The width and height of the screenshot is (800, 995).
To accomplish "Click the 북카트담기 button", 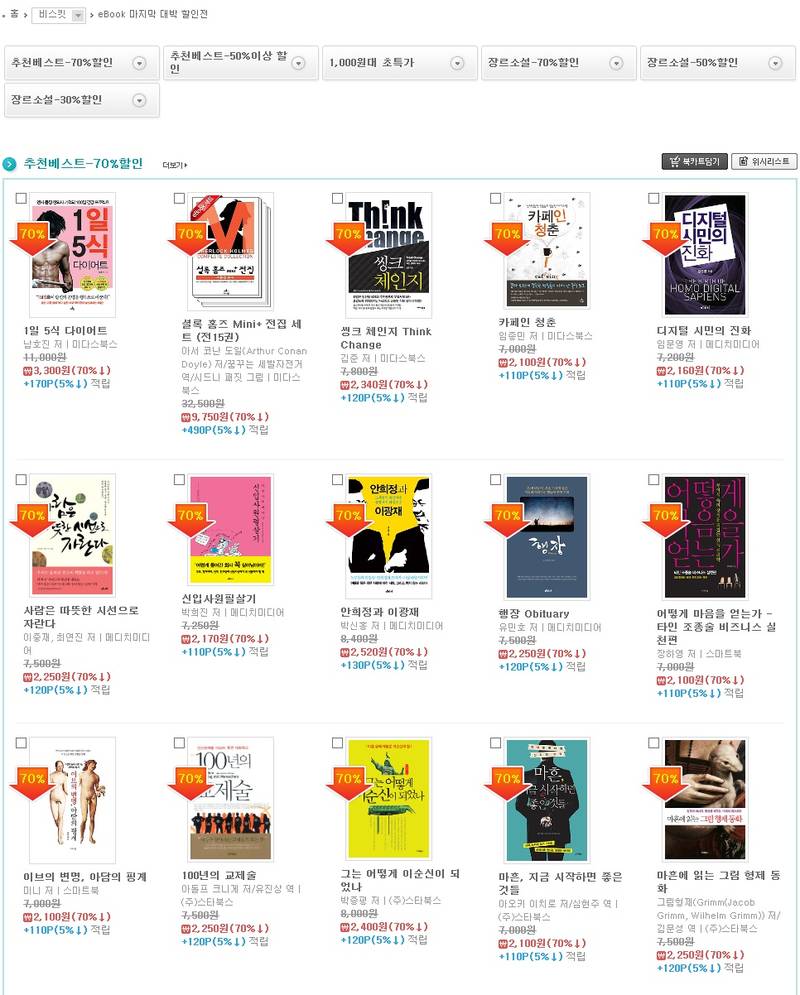I will click(x=695, y=161).
